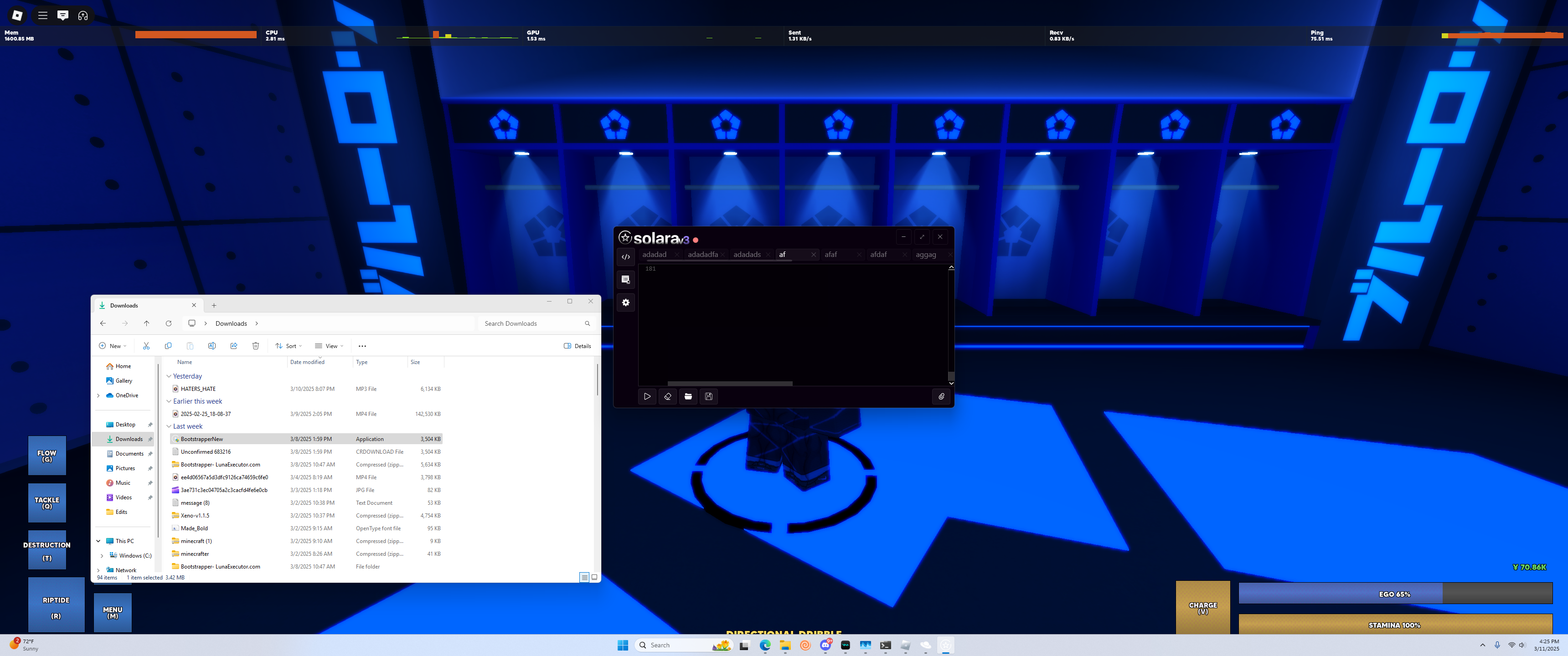Expand the OneDrive tree node
The width and height of the screenshot is (1568, 656).
[98, 395]
